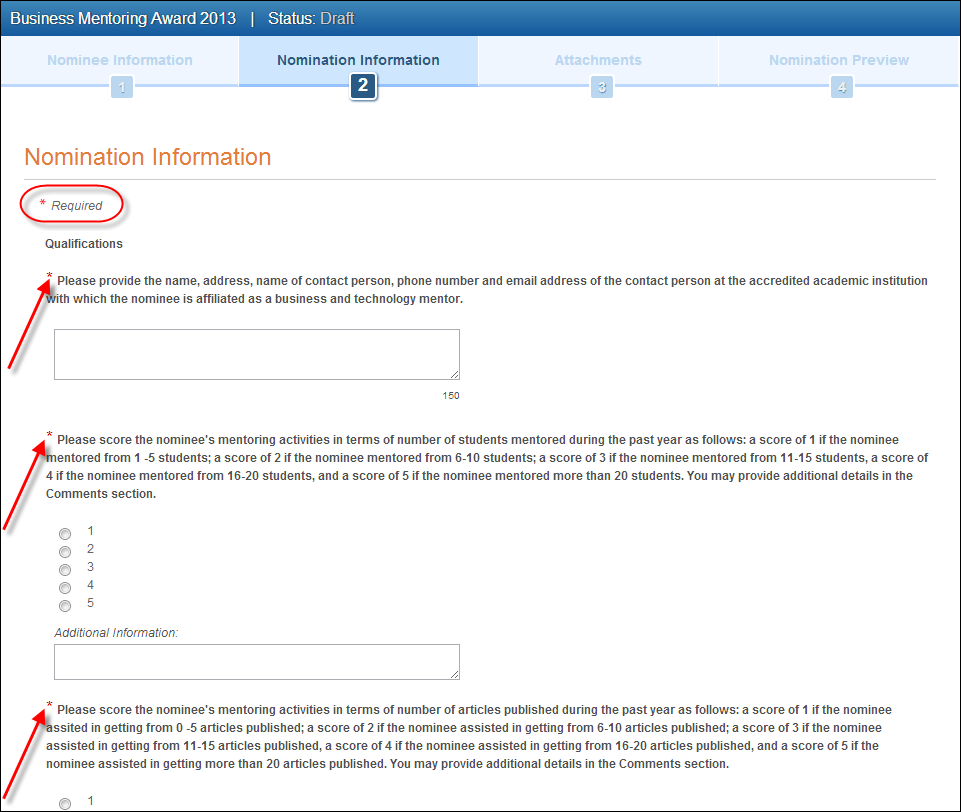This screenshot has height=812, width=961.
Task: Click the Additional Information: label
Action: pyautogui.click(x=116, y=632)
